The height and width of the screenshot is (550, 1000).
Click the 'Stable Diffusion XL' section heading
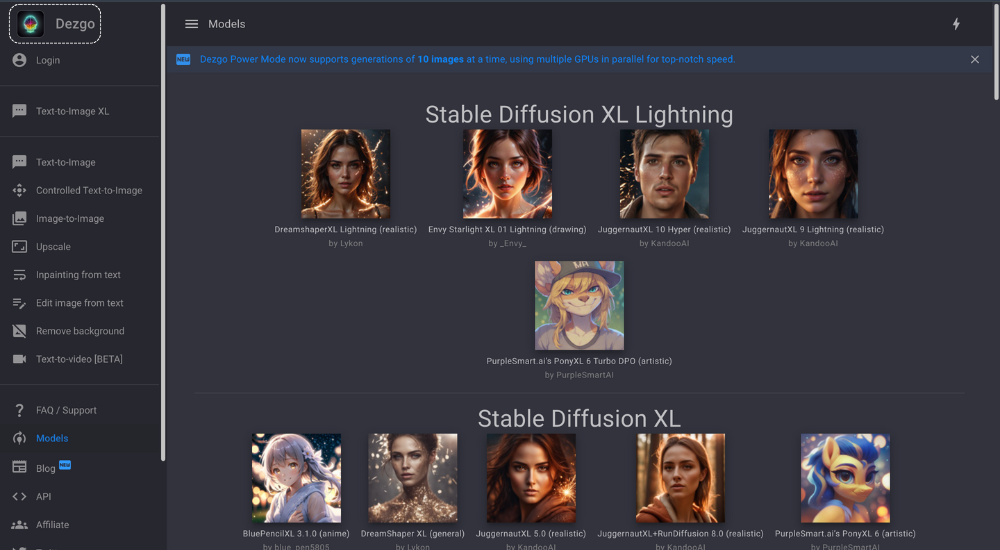click(x=579, y=419)
